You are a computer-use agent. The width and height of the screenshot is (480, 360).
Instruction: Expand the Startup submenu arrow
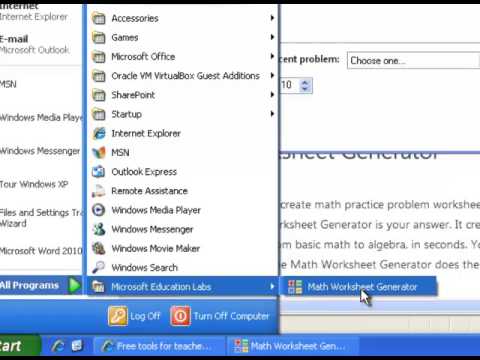click(272, 114)
